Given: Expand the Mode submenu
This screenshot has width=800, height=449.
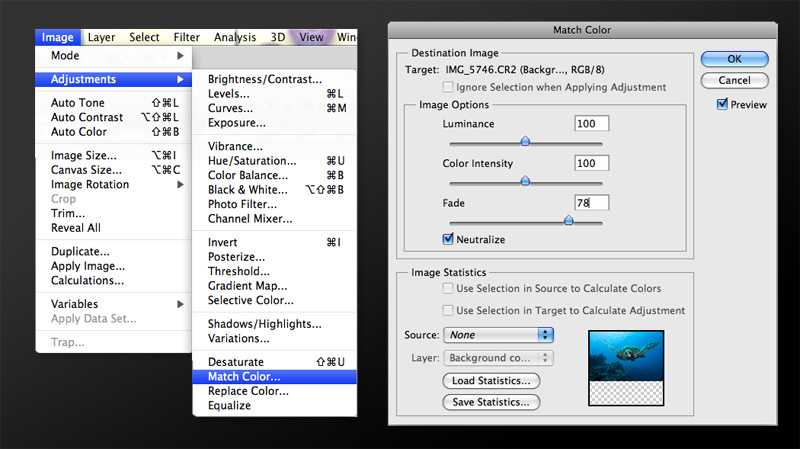Looking at the screenshot, I should click(x=113, y=56).
